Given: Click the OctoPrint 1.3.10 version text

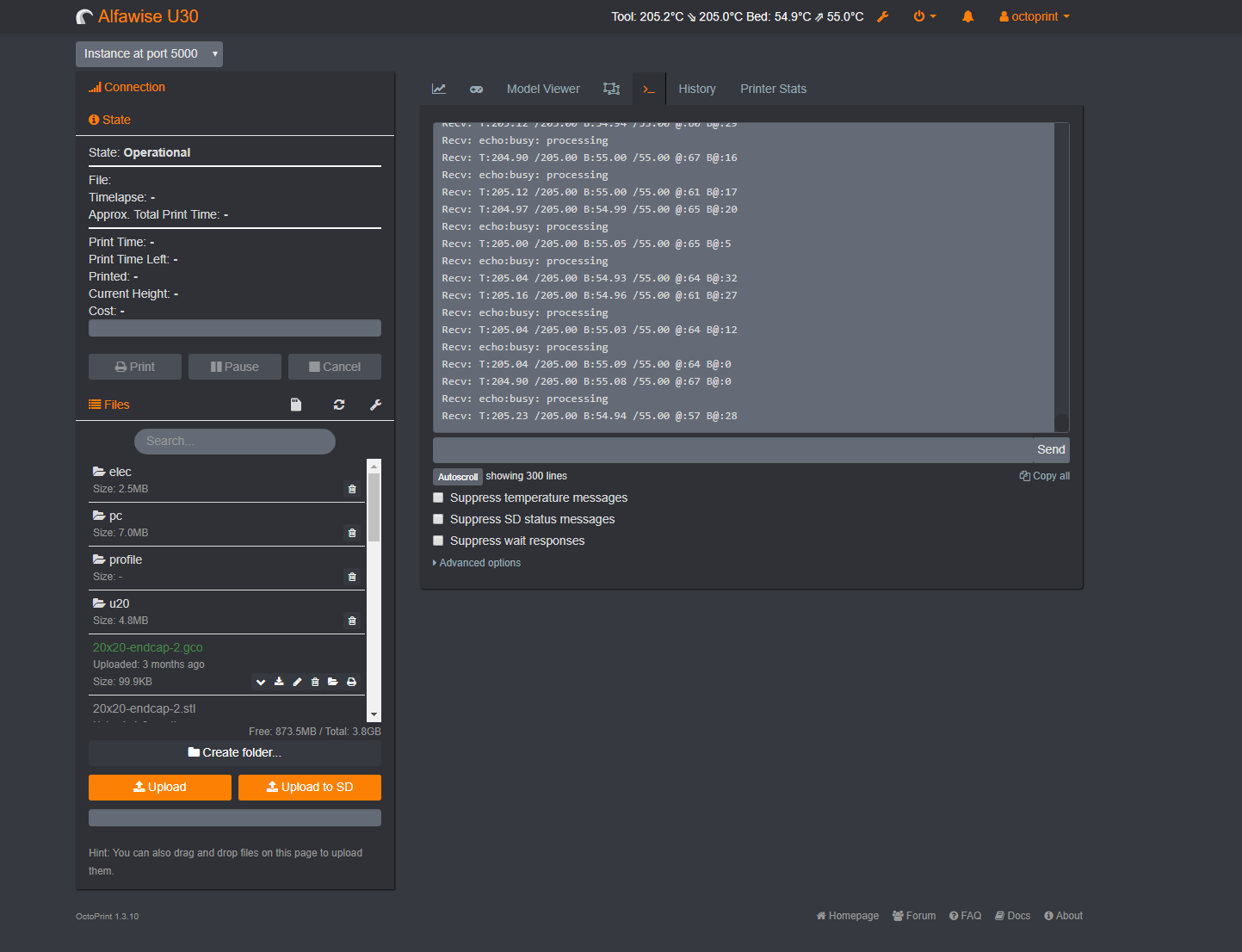Looking at the screenshot, I should 108,916.
